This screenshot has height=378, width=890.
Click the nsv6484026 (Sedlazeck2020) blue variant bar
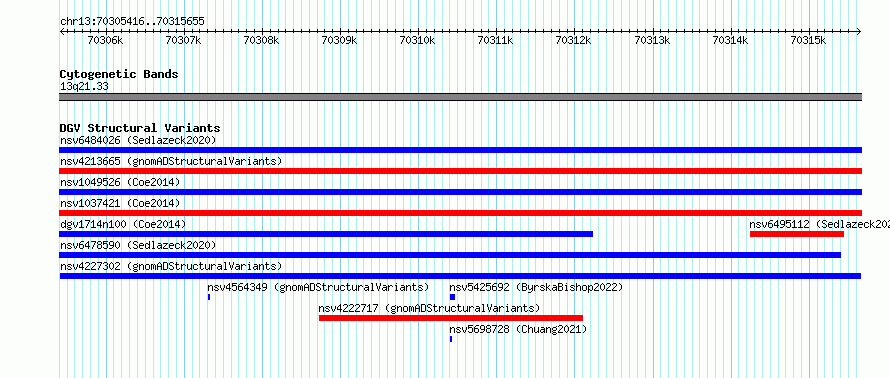pos(460,150)
